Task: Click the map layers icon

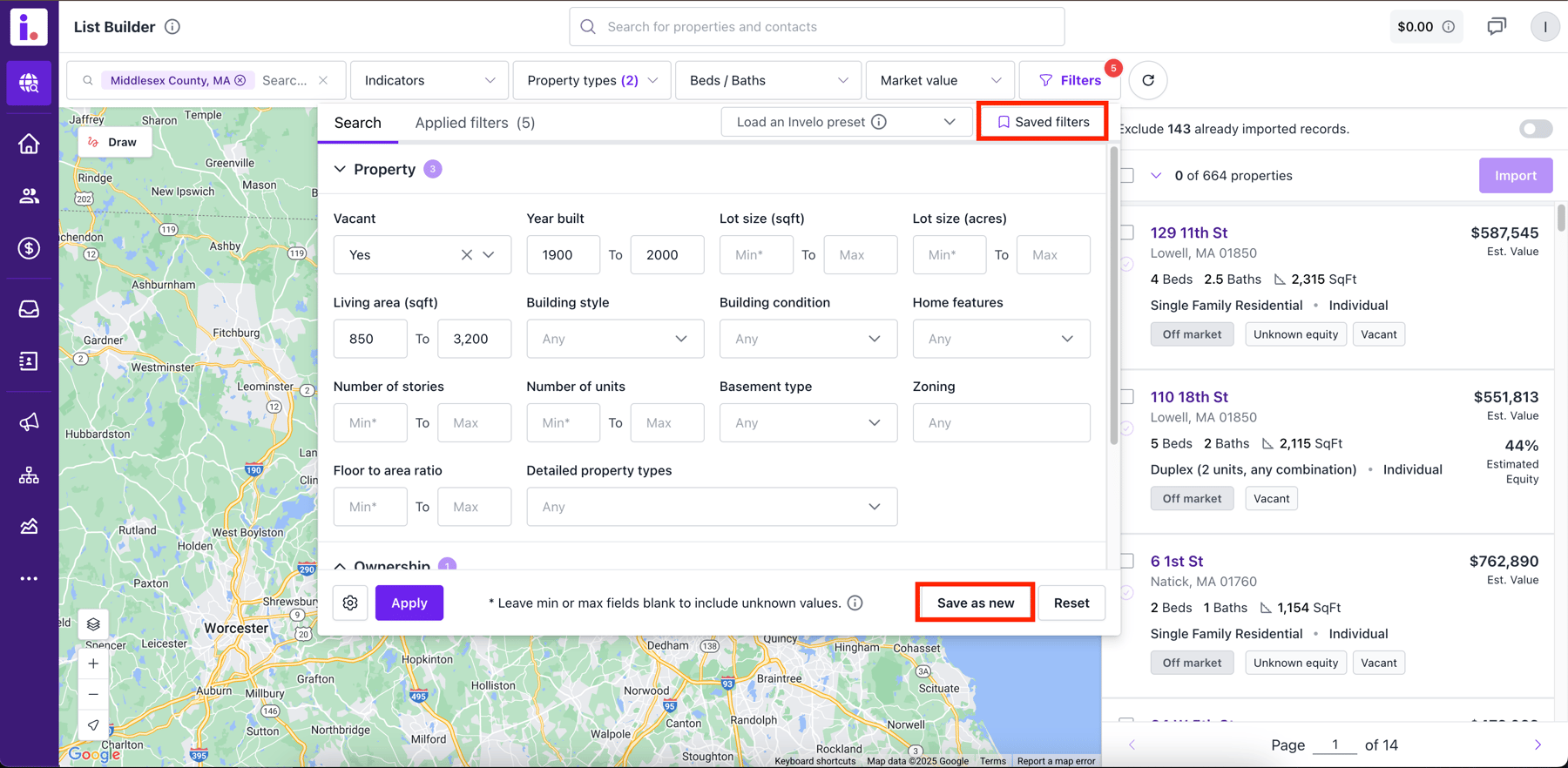Action: [x=93, y=624]
